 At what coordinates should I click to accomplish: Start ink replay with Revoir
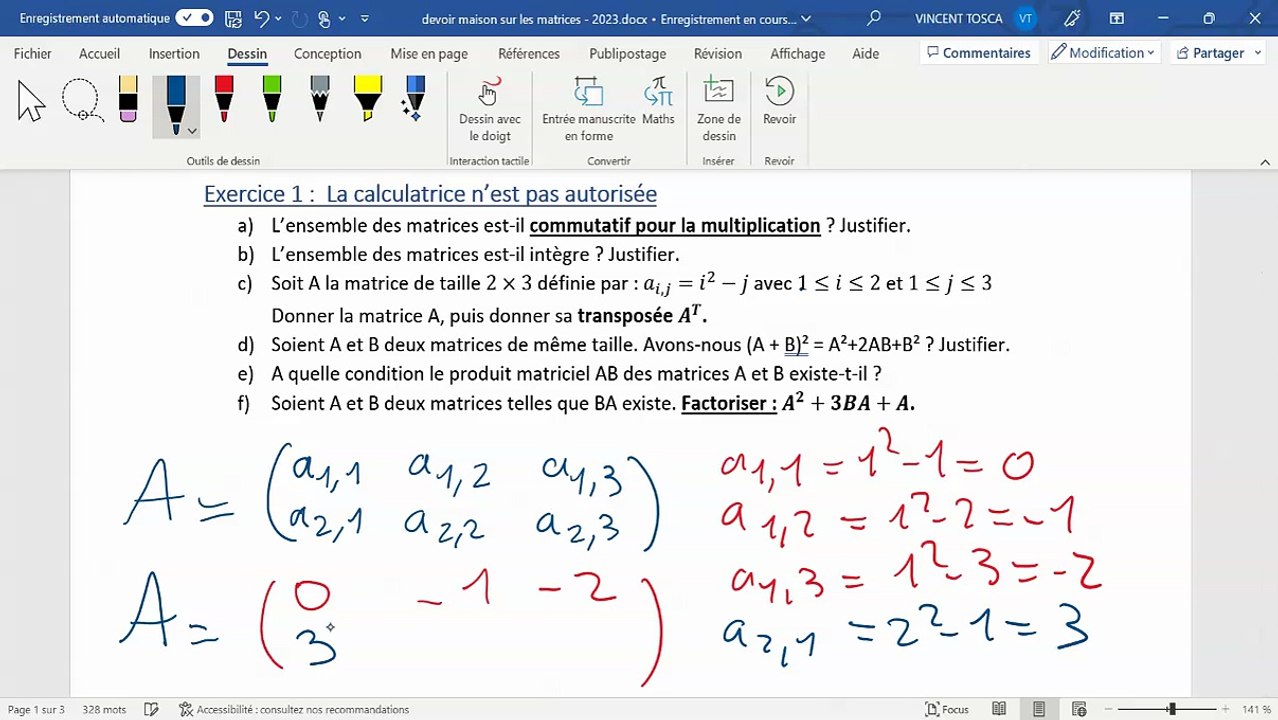tap(780, 103)
